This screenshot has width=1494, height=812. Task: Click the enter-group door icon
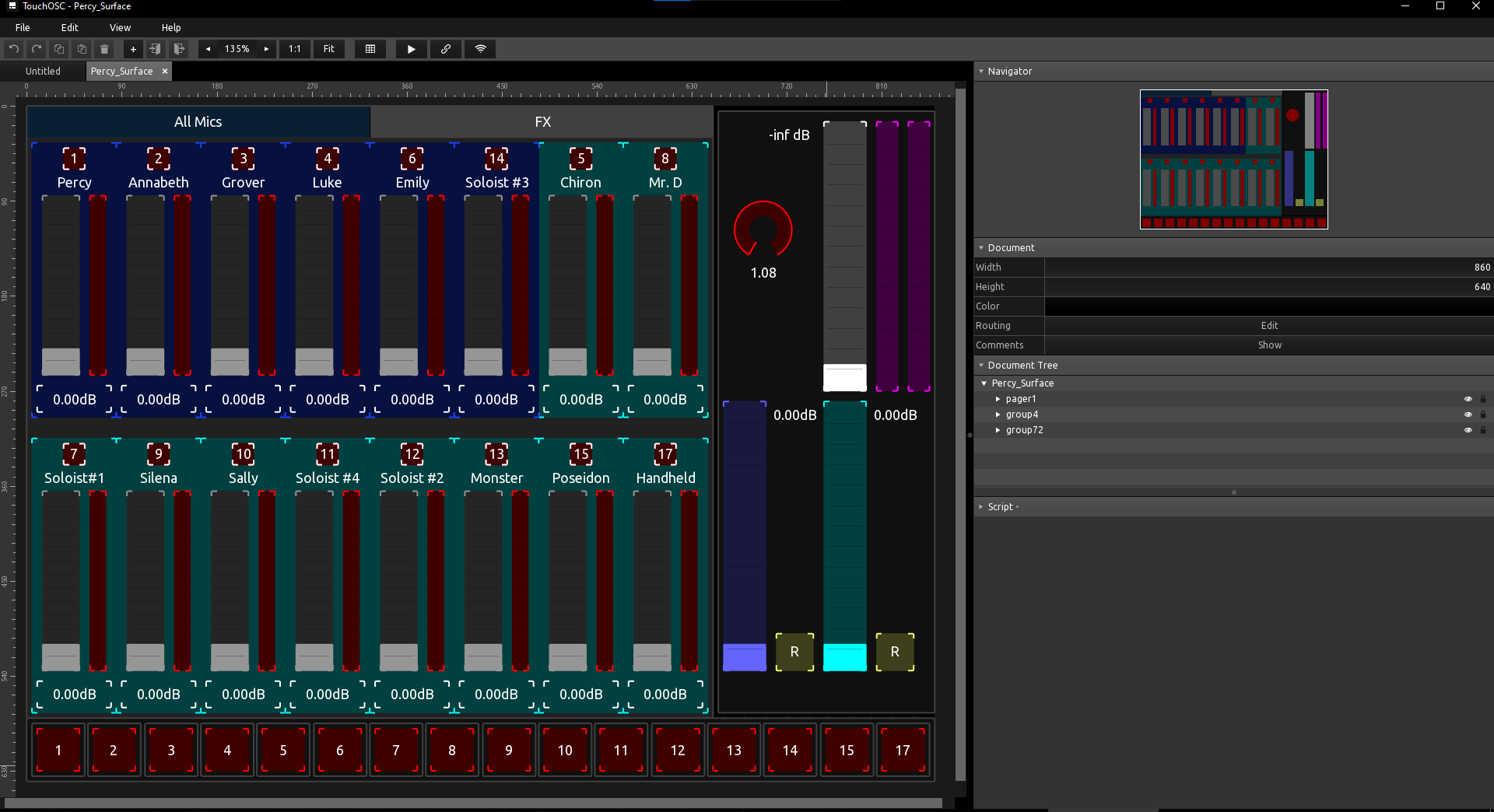156,49
